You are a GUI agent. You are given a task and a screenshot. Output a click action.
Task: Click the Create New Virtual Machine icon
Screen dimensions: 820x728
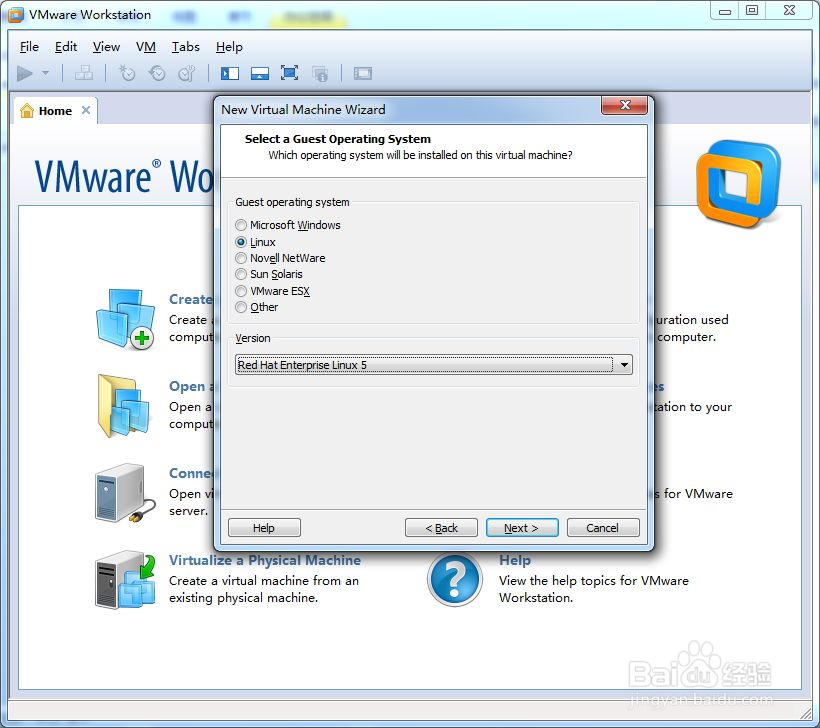point(125,320)
